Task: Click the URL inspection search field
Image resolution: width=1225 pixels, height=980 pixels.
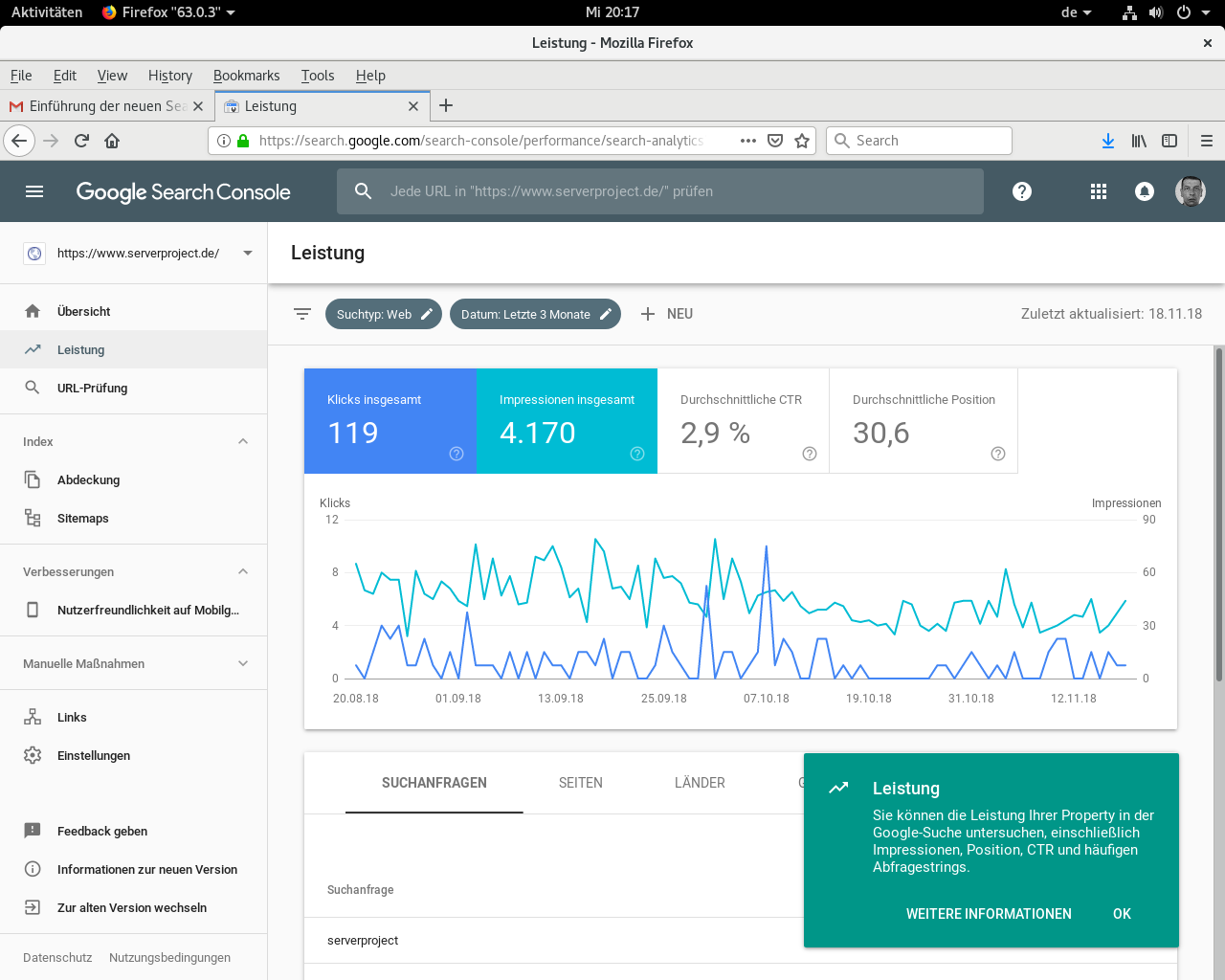Action: click(x=660, y=191)
